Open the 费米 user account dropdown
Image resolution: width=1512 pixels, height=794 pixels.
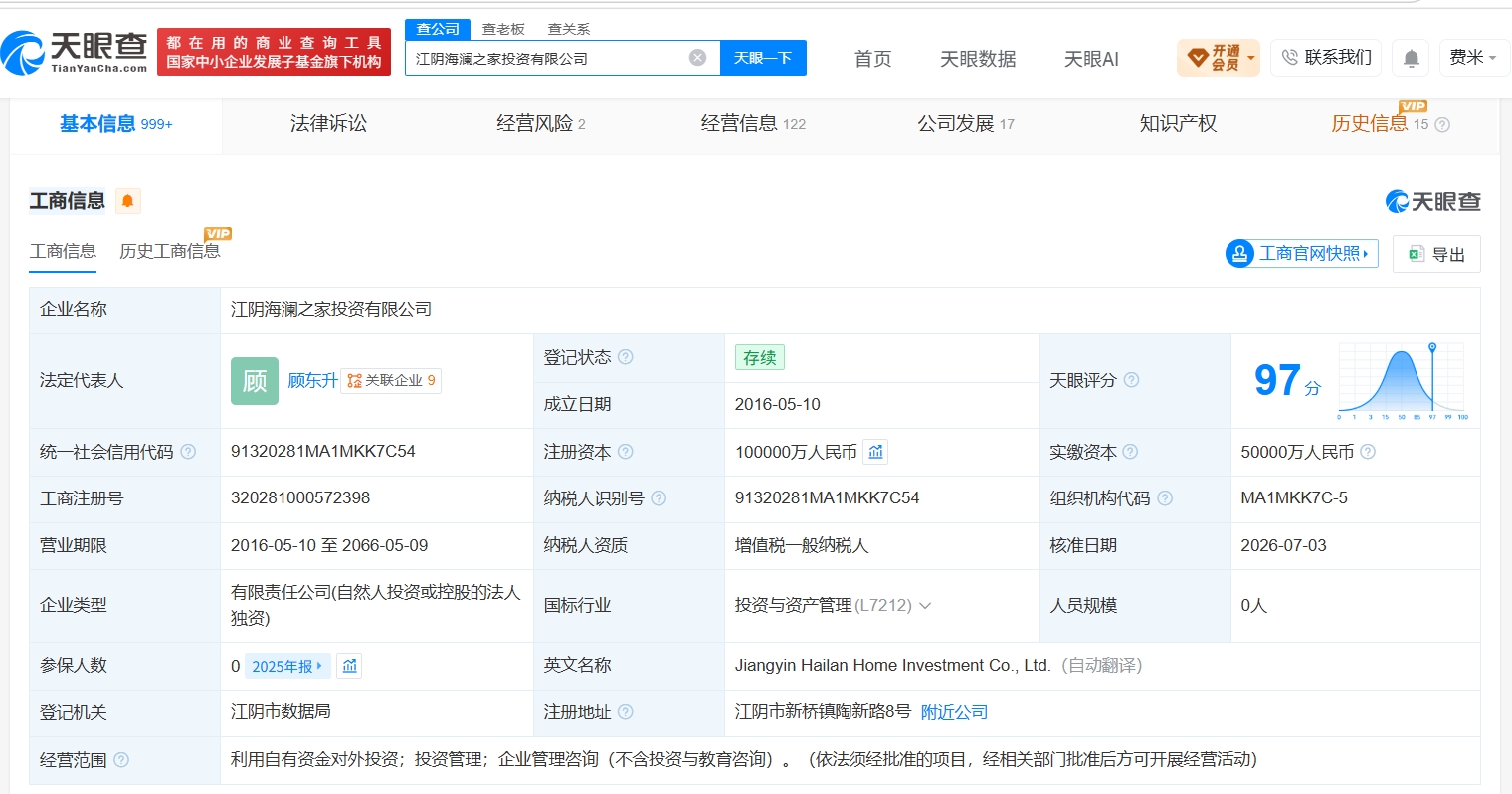point(1473,58)
